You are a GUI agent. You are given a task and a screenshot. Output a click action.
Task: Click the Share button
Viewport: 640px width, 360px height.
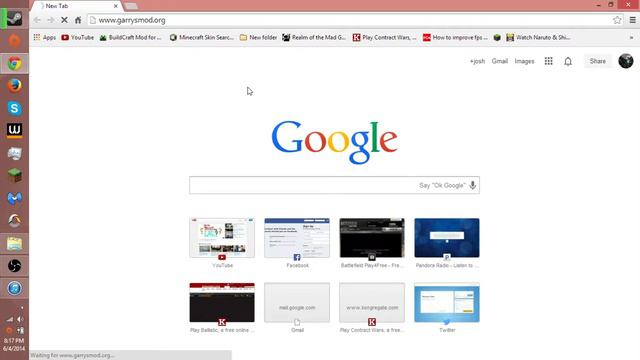pyautogui.click(x=598, y=61)
